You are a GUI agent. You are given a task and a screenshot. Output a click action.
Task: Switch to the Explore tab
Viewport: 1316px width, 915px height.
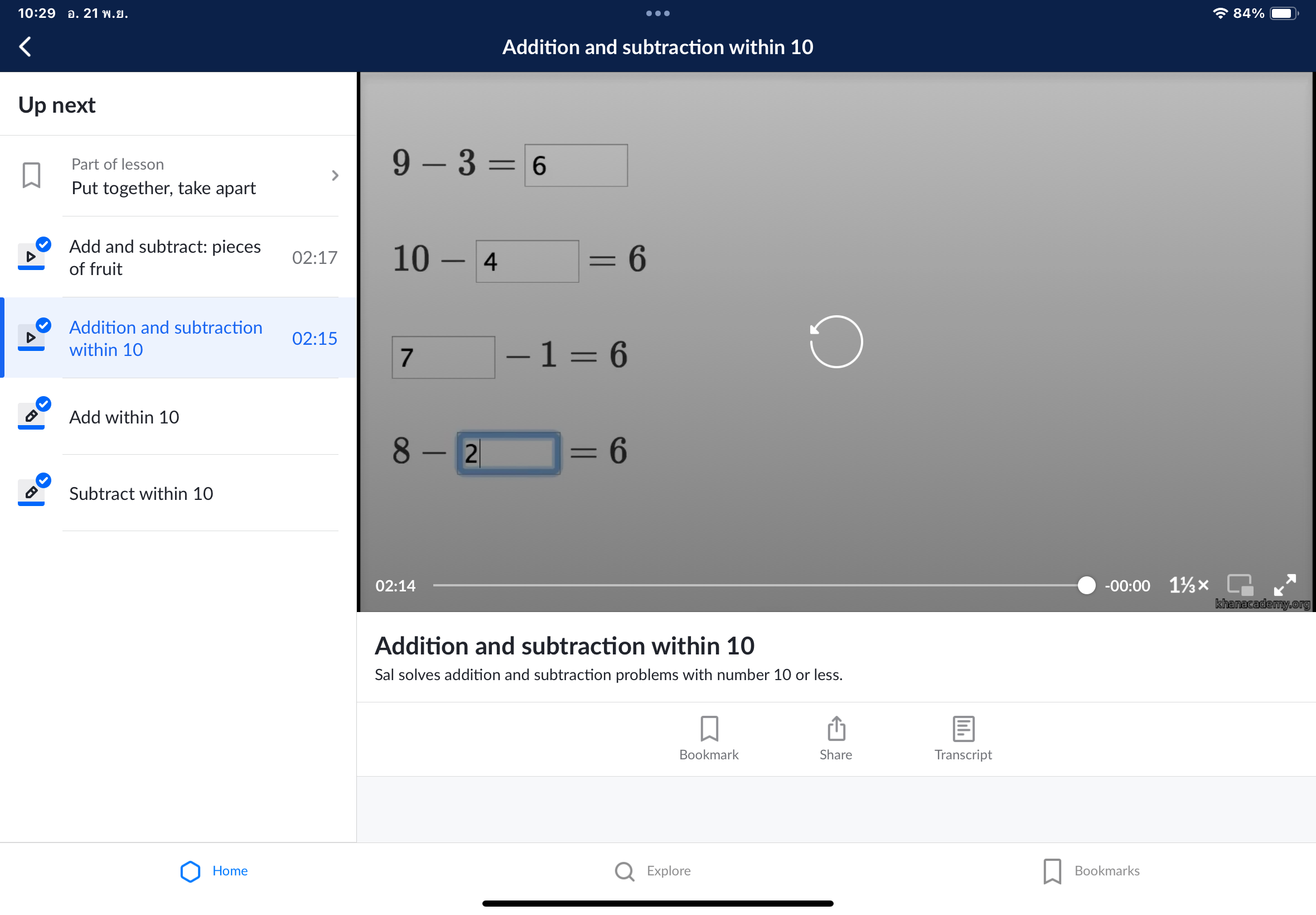point(652,870)
